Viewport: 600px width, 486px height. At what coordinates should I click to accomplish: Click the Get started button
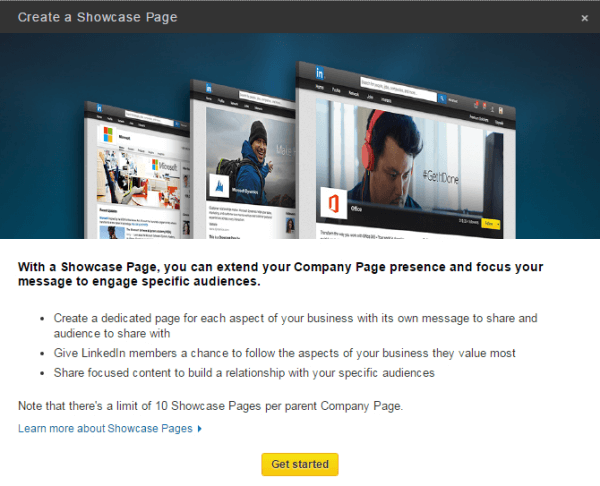click(x=300, y=464)
